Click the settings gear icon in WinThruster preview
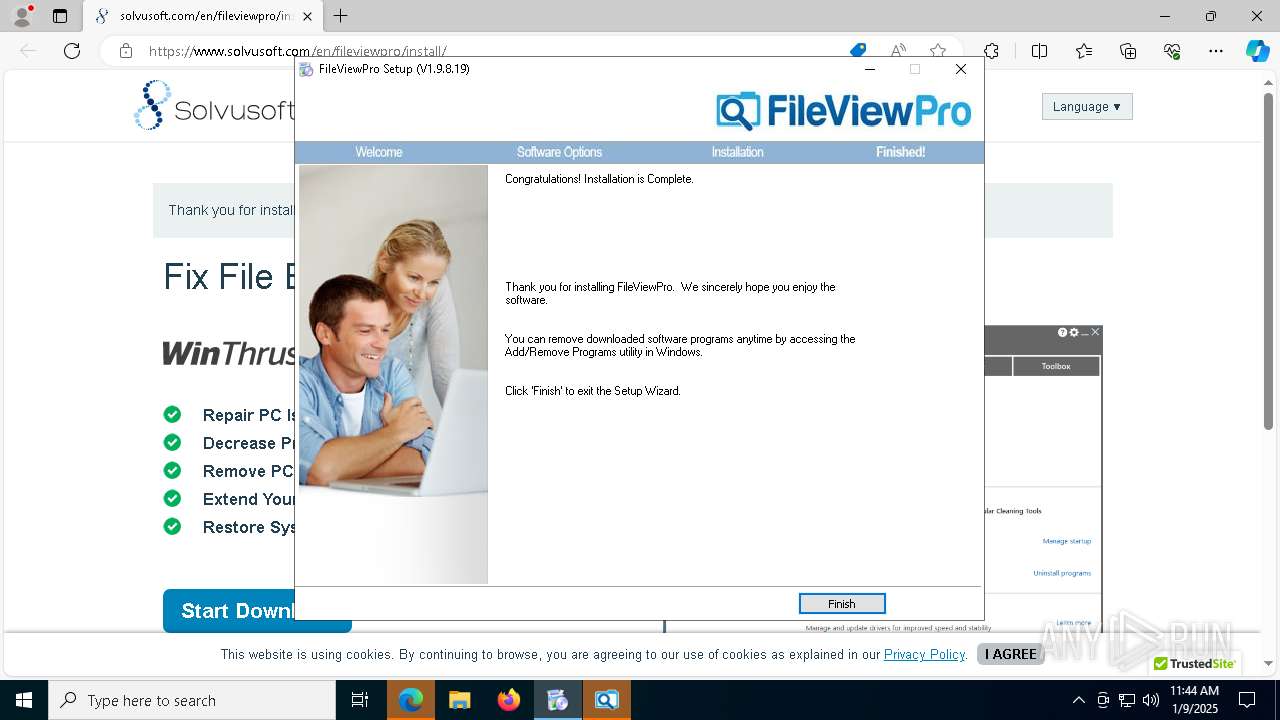The height and width of the screenshot is (720, 1280). tap(1074, 332)
